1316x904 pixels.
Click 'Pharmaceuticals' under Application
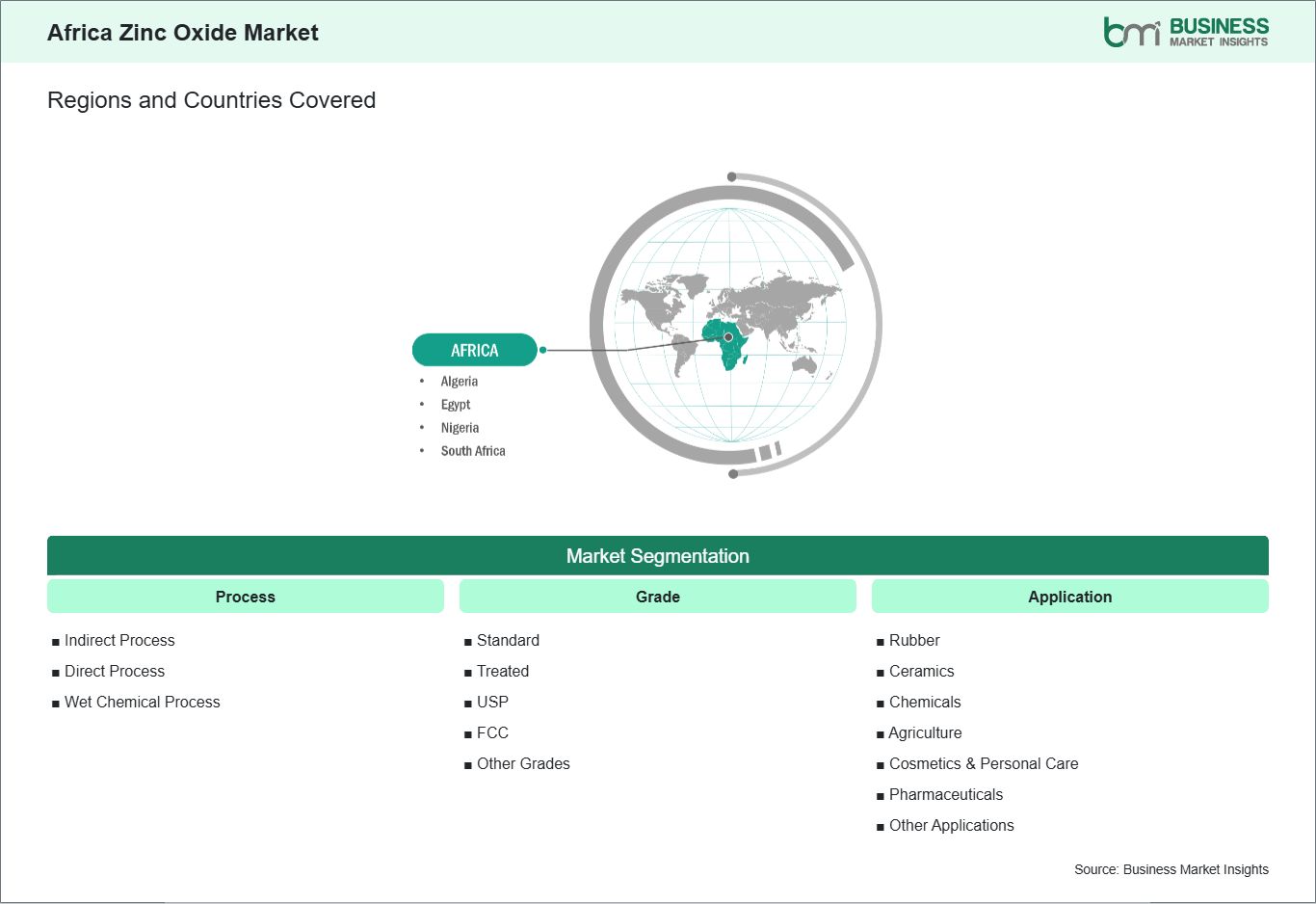pos(946,794)
